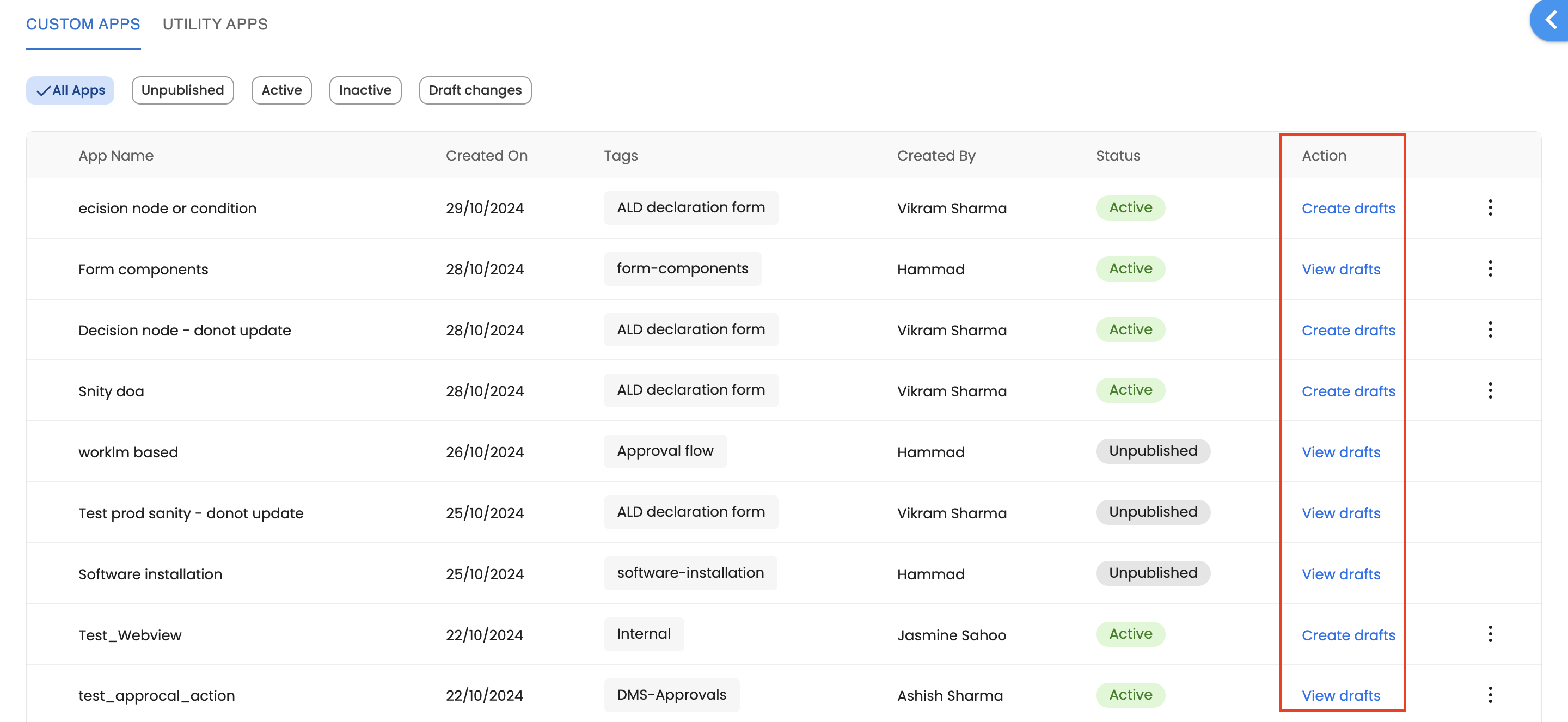
Task: Open the Software installation app name
Action: [x=150, y=574]
